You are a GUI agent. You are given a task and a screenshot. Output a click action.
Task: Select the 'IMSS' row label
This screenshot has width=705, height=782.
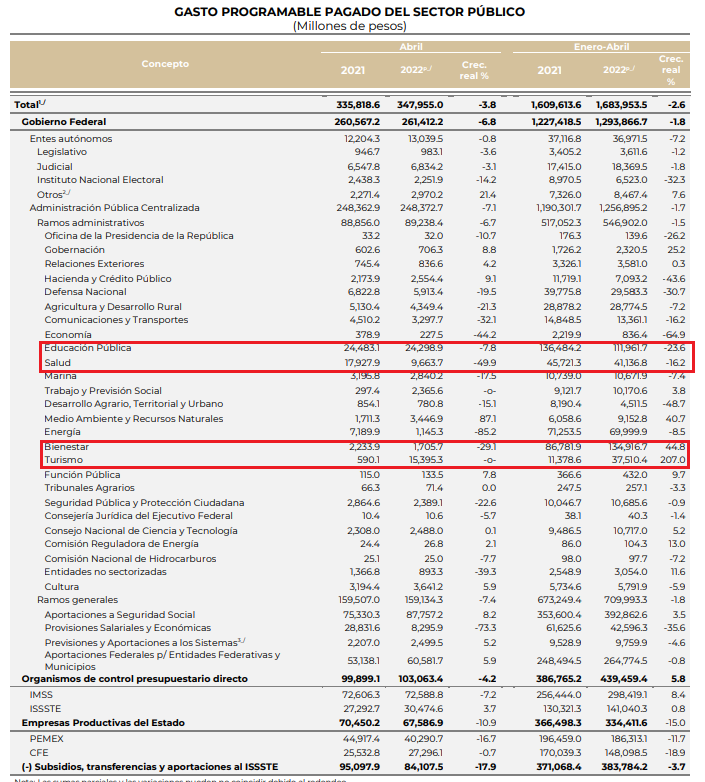coord(41,693)
